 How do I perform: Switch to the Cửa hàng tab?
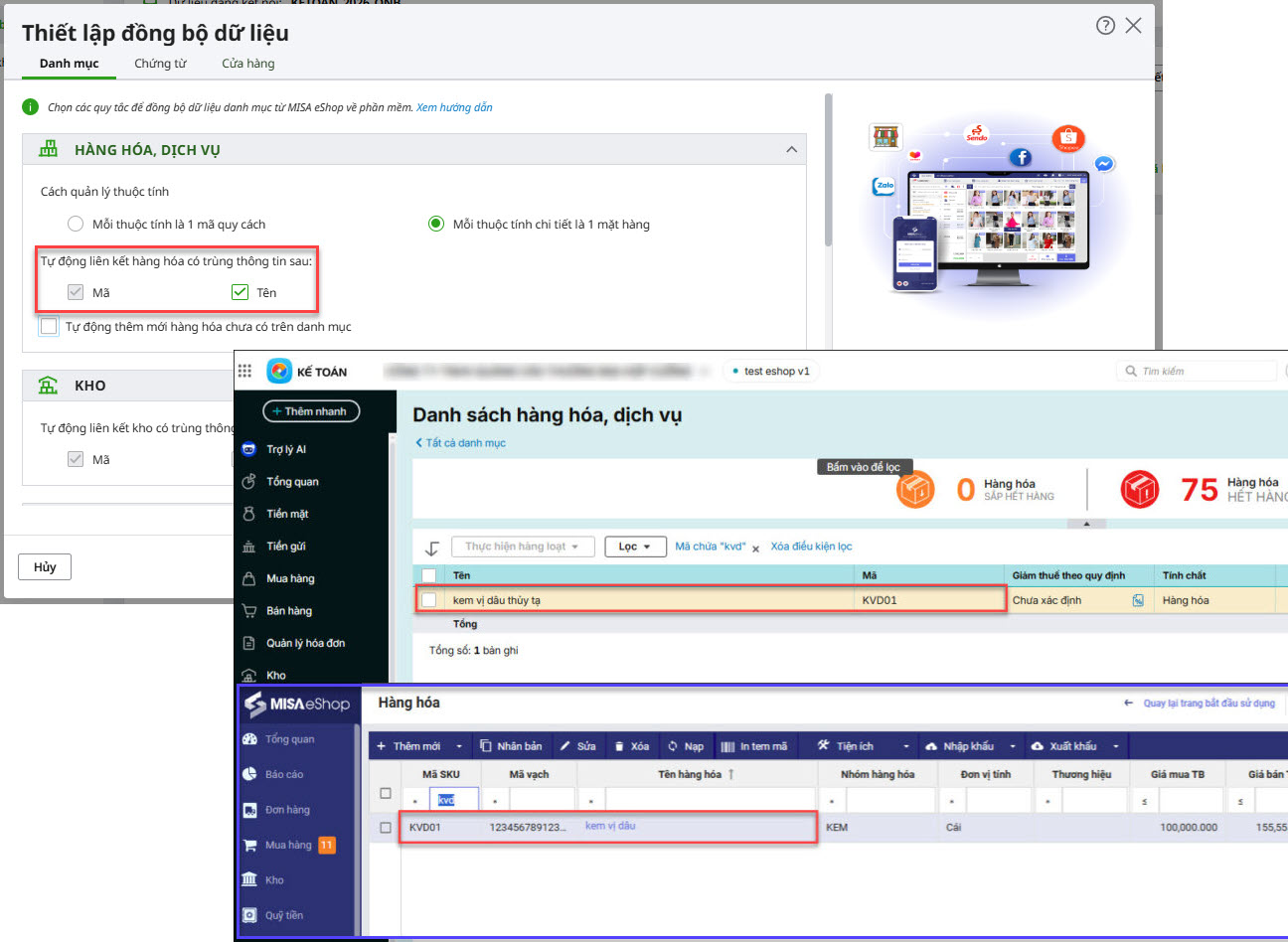[247, 64]
